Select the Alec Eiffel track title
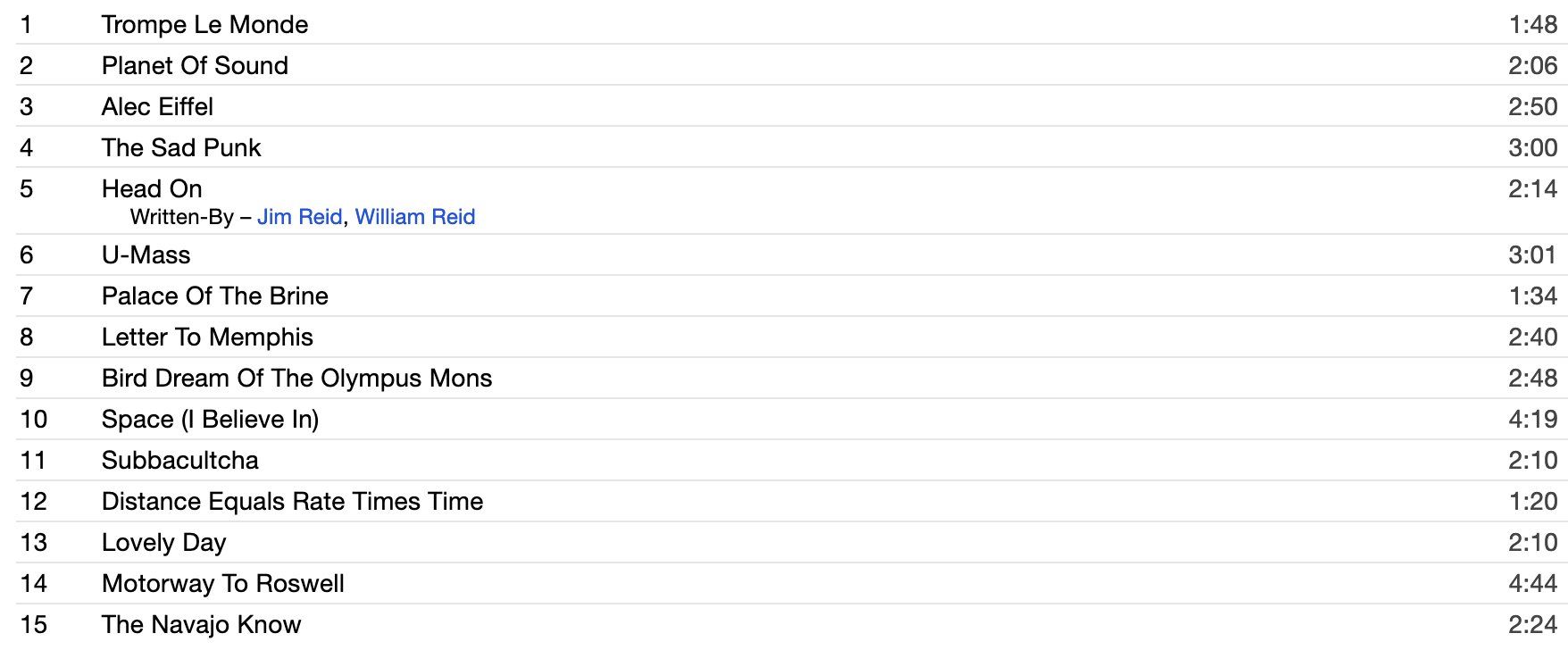This screenshot has width=1568, height=650. point(157,106)
